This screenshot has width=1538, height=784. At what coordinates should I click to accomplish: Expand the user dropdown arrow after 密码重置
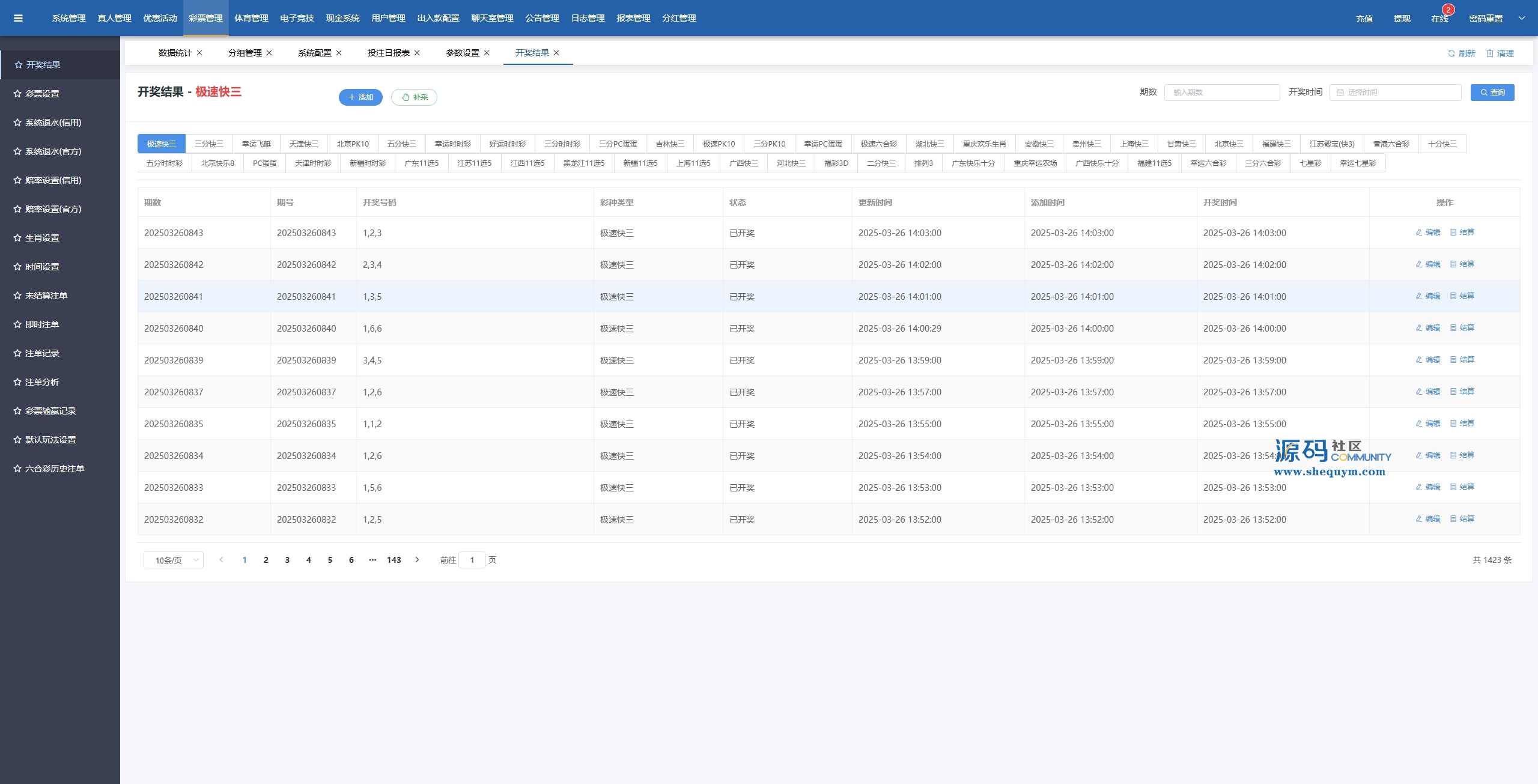(x=1522, y=18)
